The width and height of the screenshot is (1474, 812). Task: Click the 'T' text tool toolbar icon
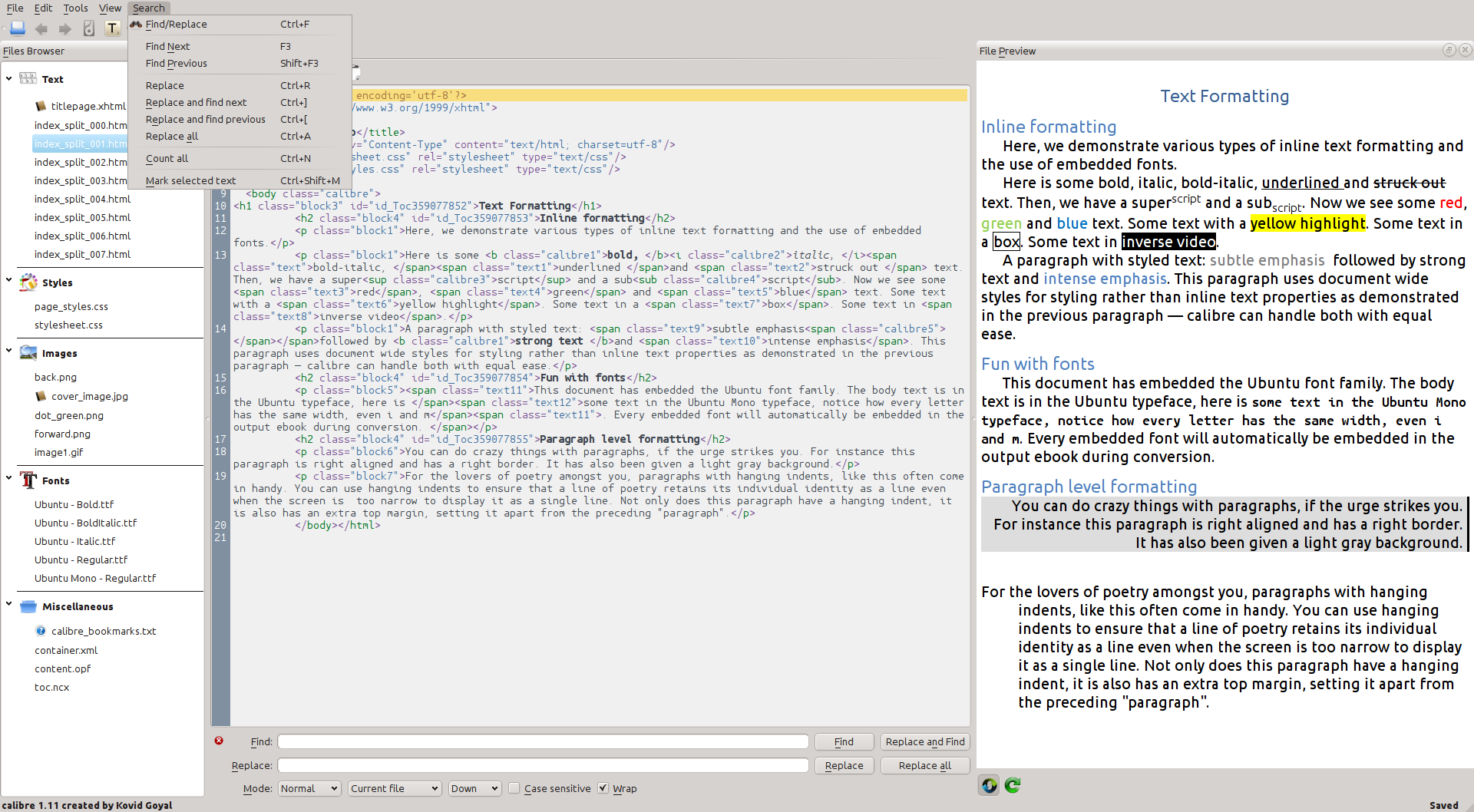pos(112,29)
